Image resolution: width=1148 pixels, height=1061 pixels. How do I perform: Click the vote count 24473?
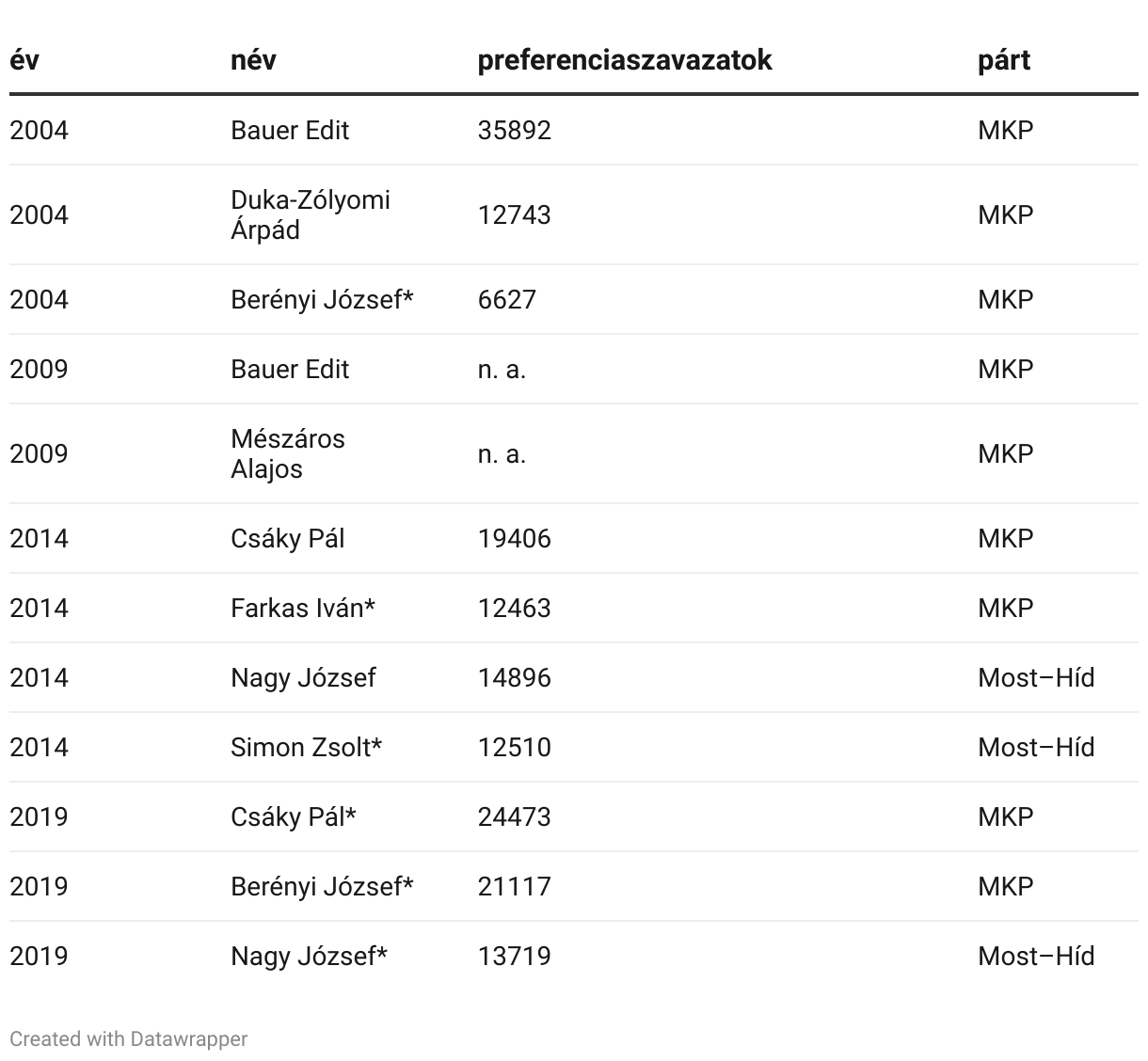click(514, 816)
